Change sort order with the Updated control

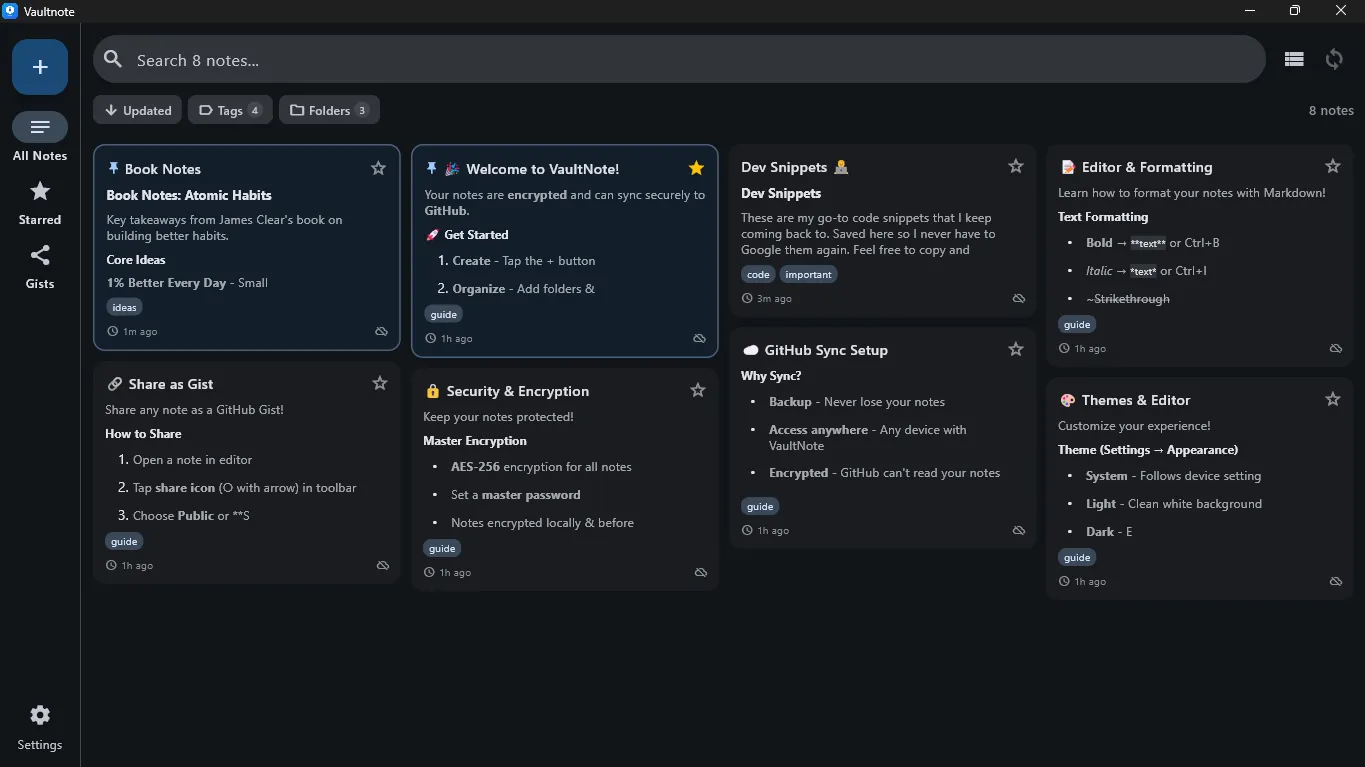tap(137, 110)
